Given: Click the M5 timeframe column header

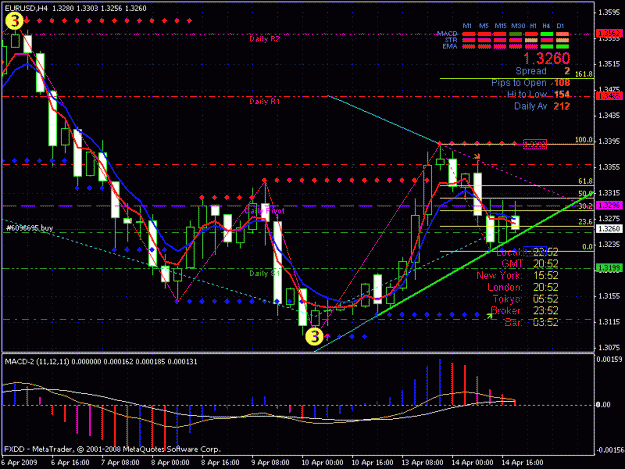Looking at the screenshot, I should 483,26.
